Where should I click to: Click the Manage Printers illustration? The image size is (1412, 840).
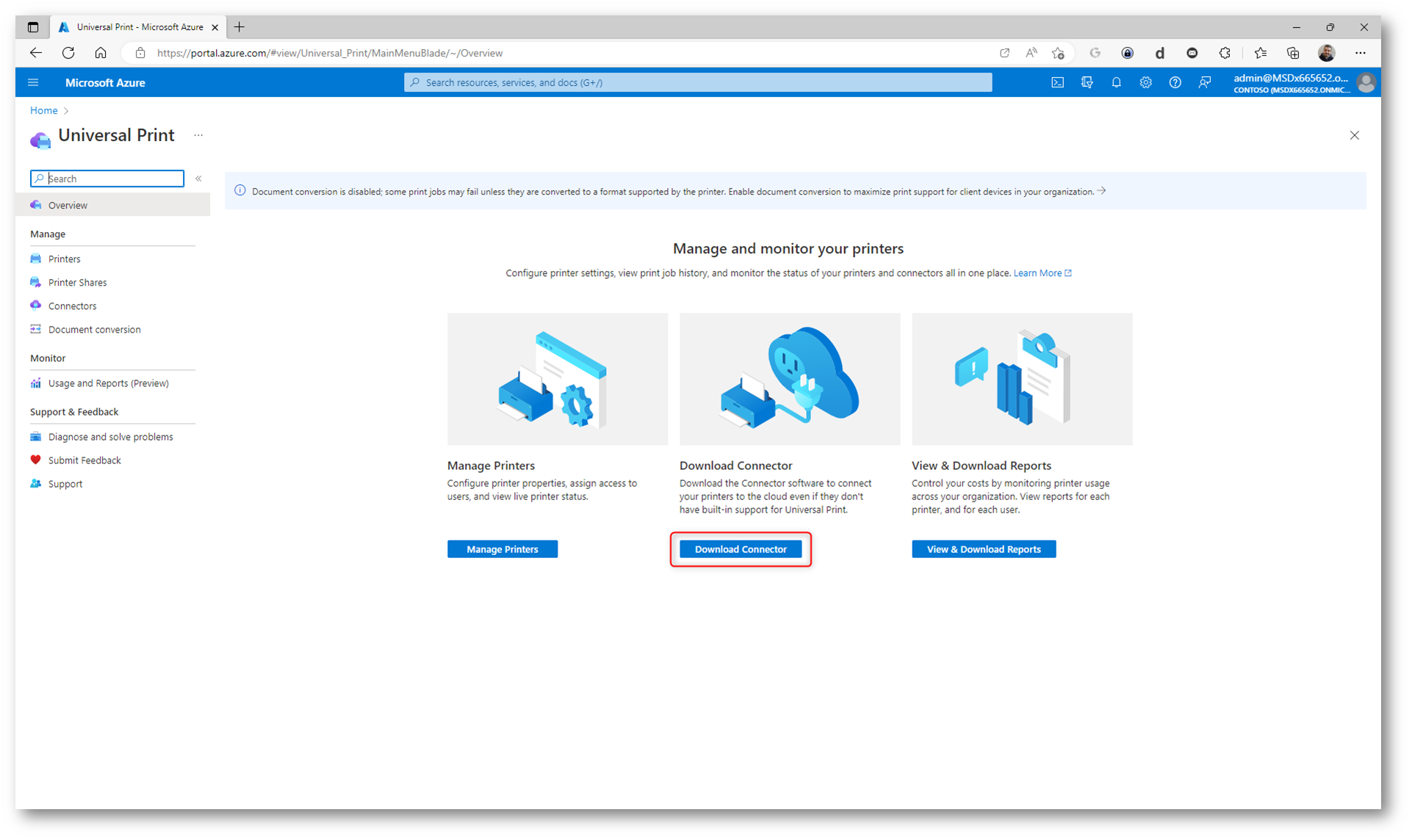click(558, 379)
